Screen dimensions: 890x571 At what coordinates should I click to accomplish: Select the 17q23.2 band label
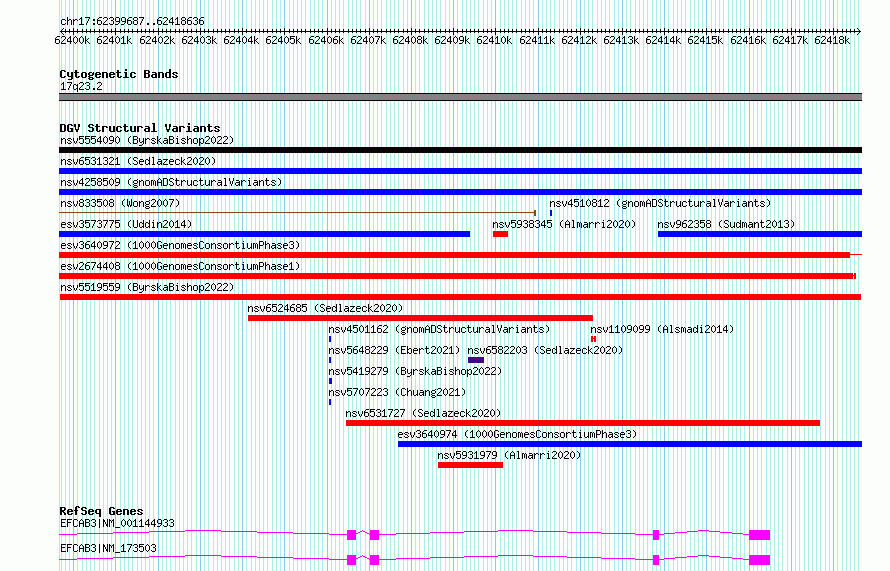tap(81, 86)
